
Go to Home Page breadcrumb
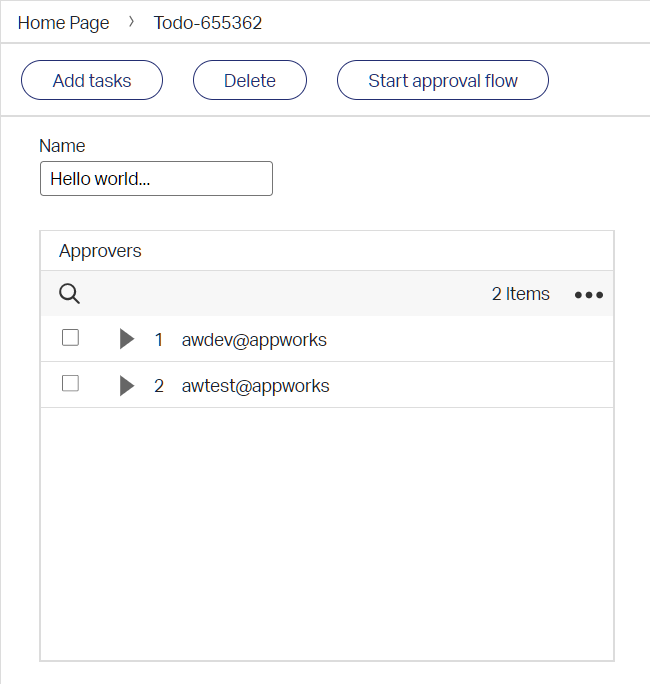pyautogui.click(x=64, y=23)
